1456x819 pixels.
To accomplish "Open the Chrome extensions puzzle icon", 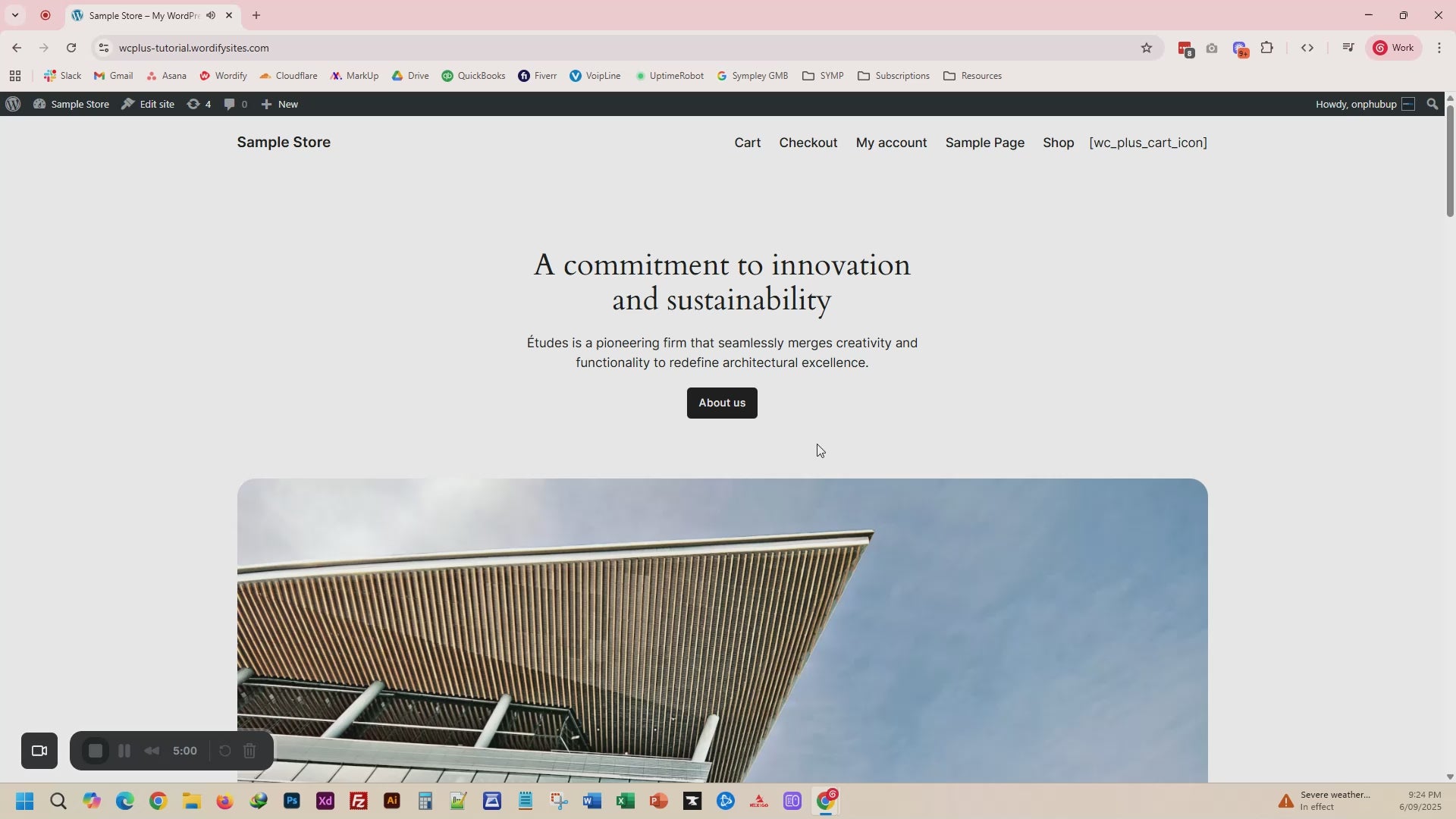I will (1266, 48).
